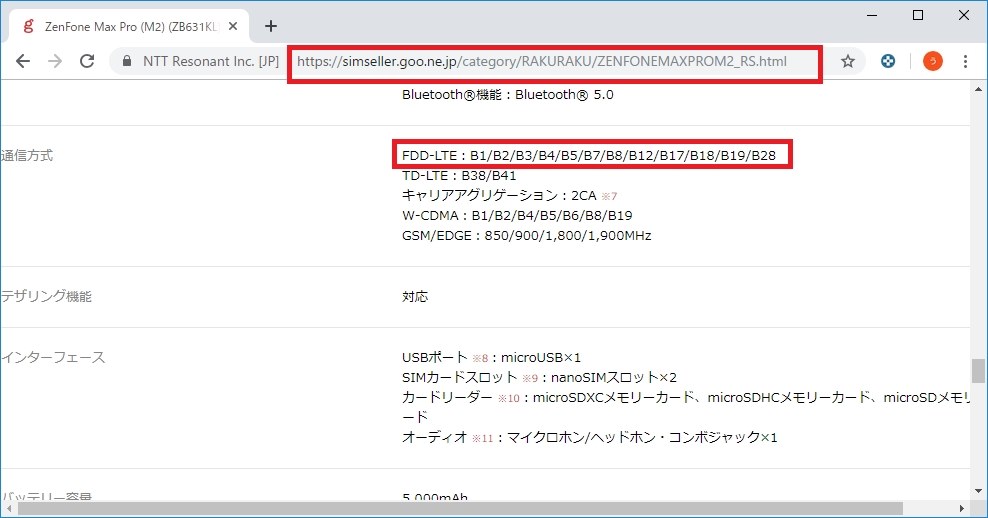Click the TD-LTE : B38/B41 line
Image resolution: width=988 pixels, height=518 pixels.
tap(459, 175)
